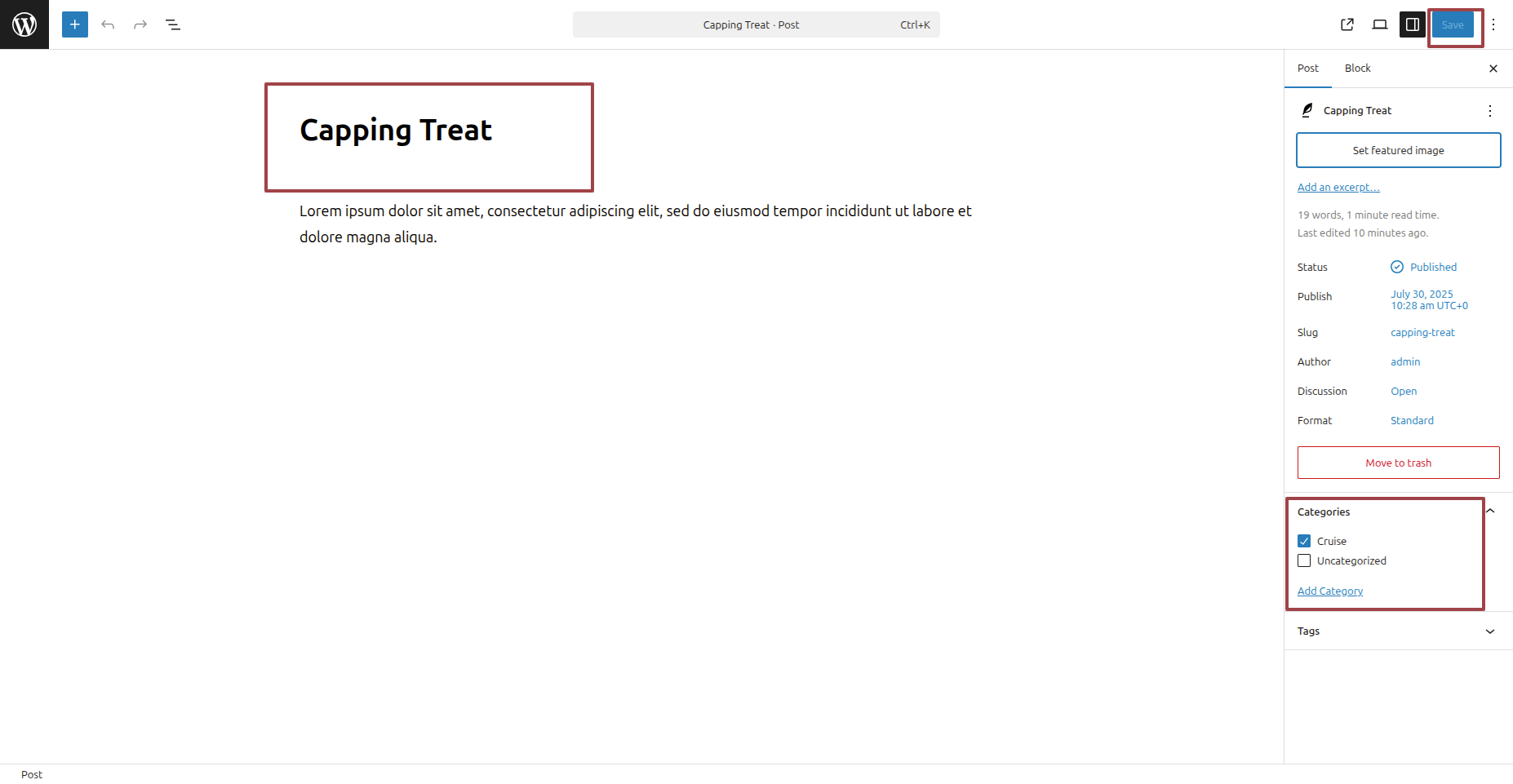The width and height of the screenshot is (1513, 784).
Task: Click the Redo arrow icon
Action: 140,24
